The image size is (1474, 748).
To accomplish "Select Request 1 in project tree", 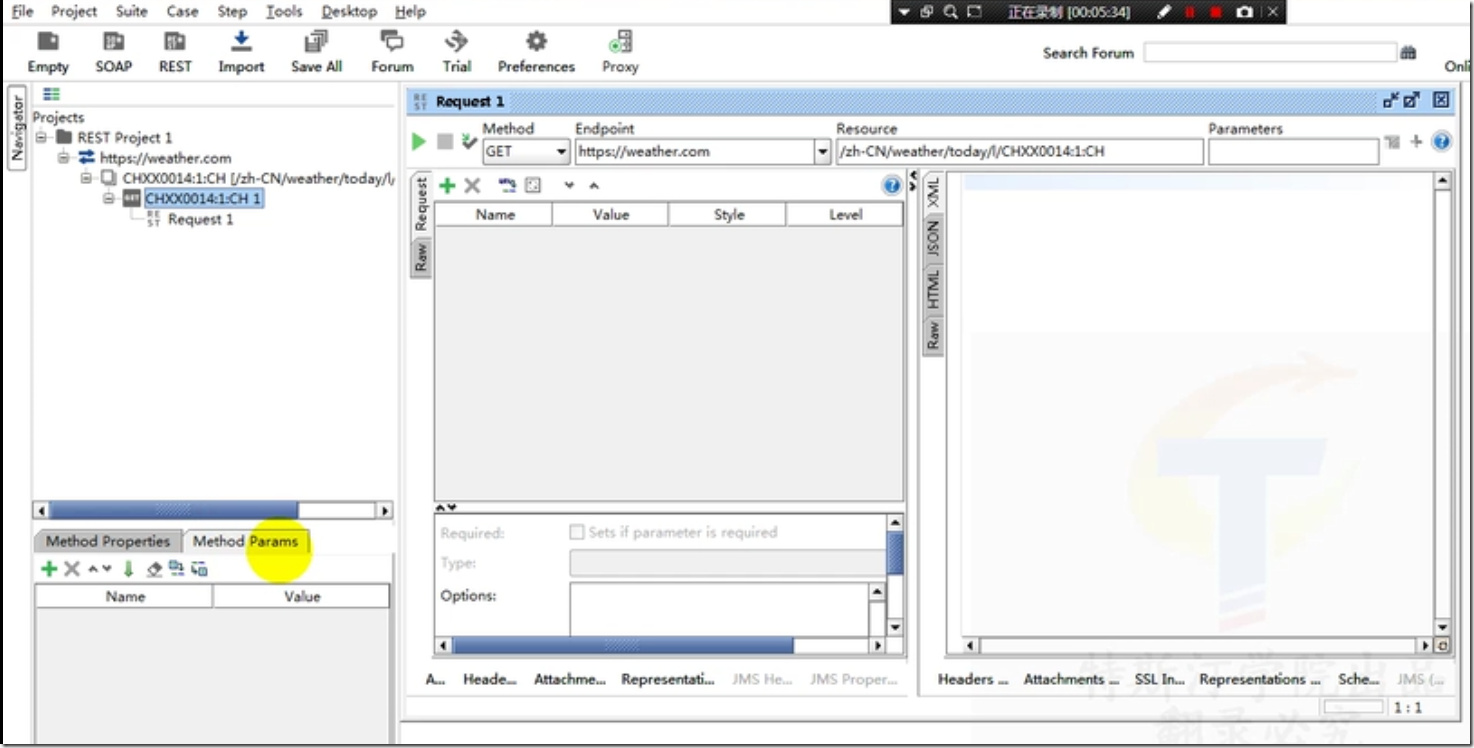I will 200,219.
